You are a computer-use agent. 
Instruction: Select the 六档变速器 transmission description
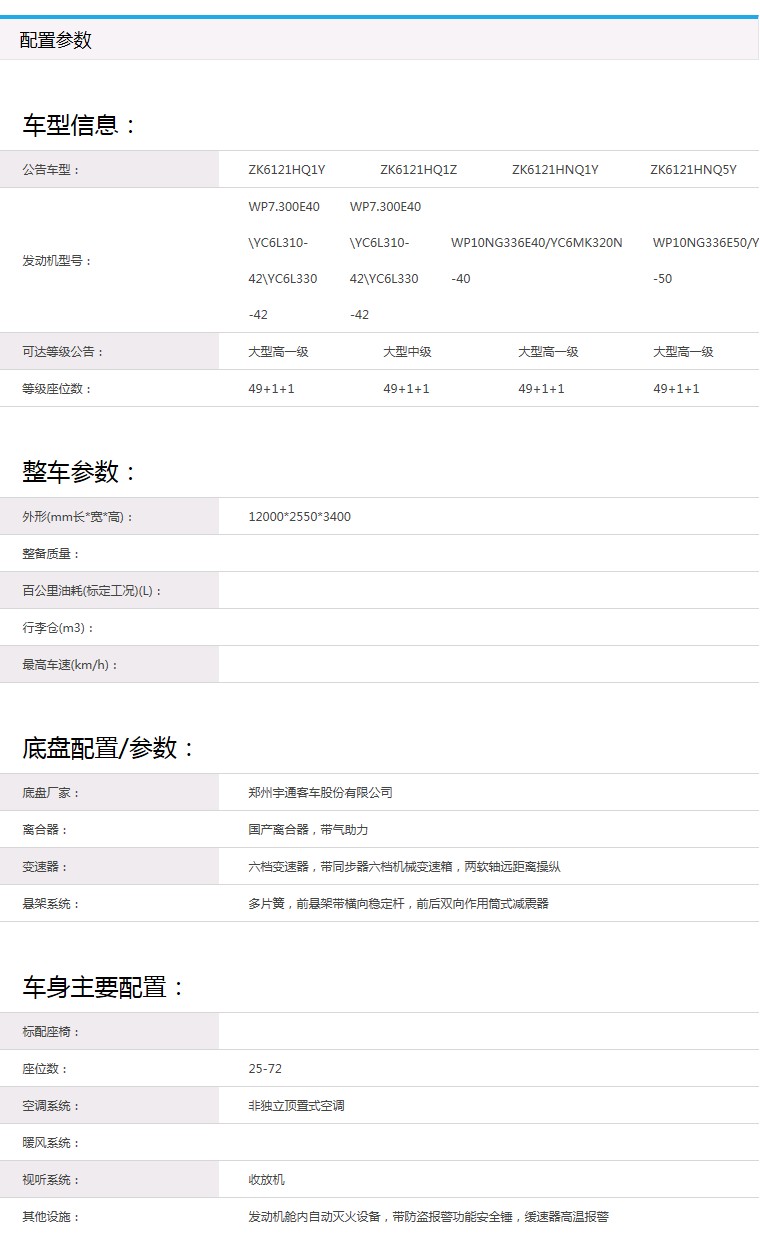[x=404, y=867]
